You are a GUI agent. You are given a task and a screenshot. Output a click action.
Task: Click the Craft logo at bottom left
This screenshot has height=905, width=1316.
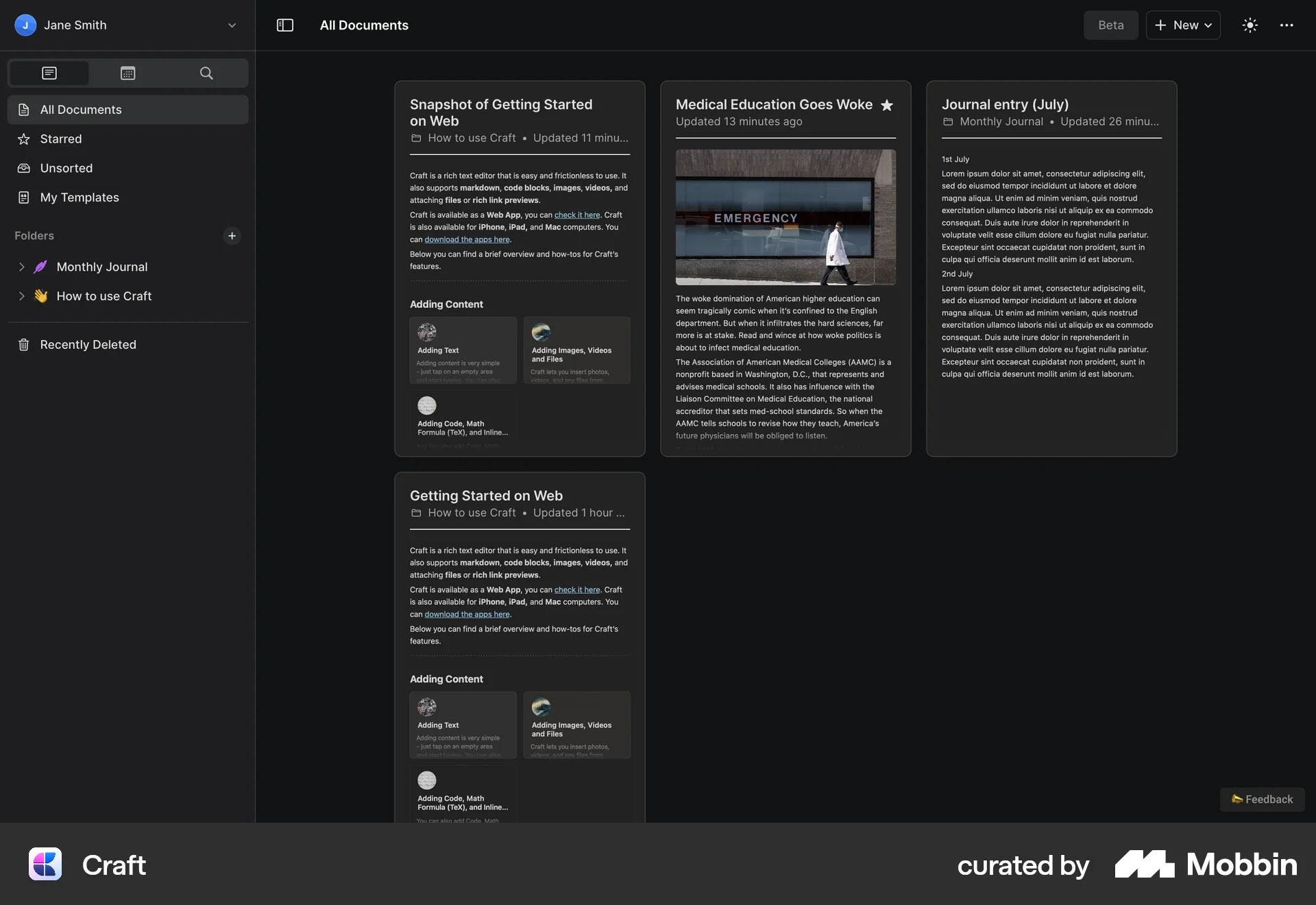click(x=45, y=865)
